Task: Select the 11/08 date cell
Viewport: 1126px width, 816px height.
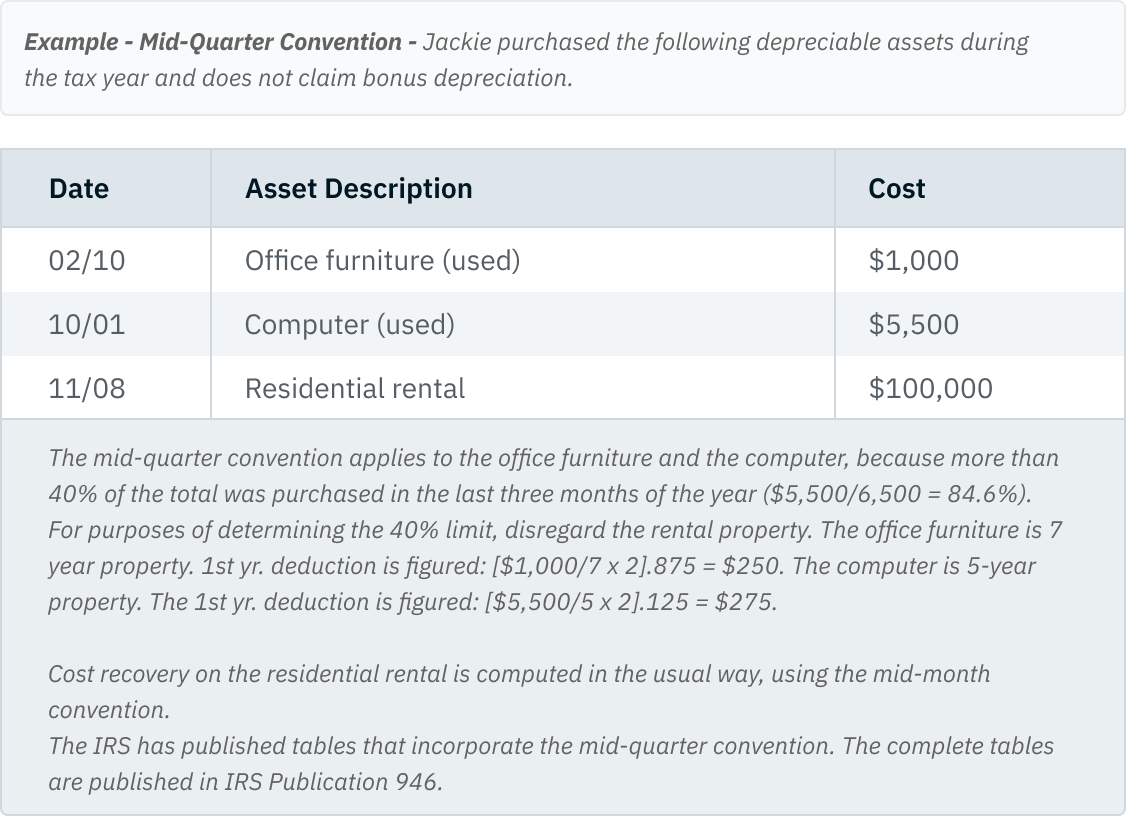Action: pyautogui.click(x=87, y=388)
